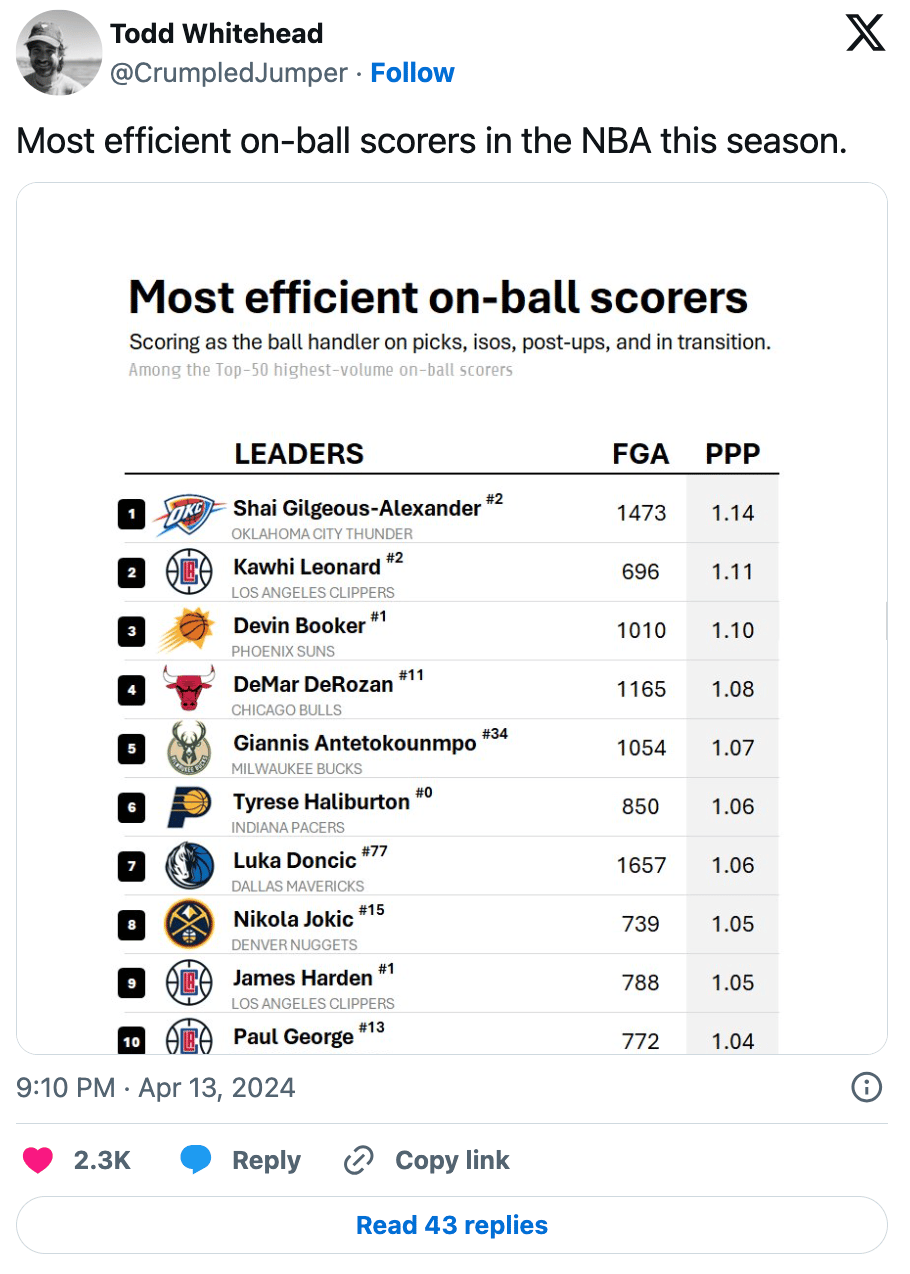The image size is (910, 1274).
Task: Click the Chicago Bulls logo
Action: (x=188, y=690)
